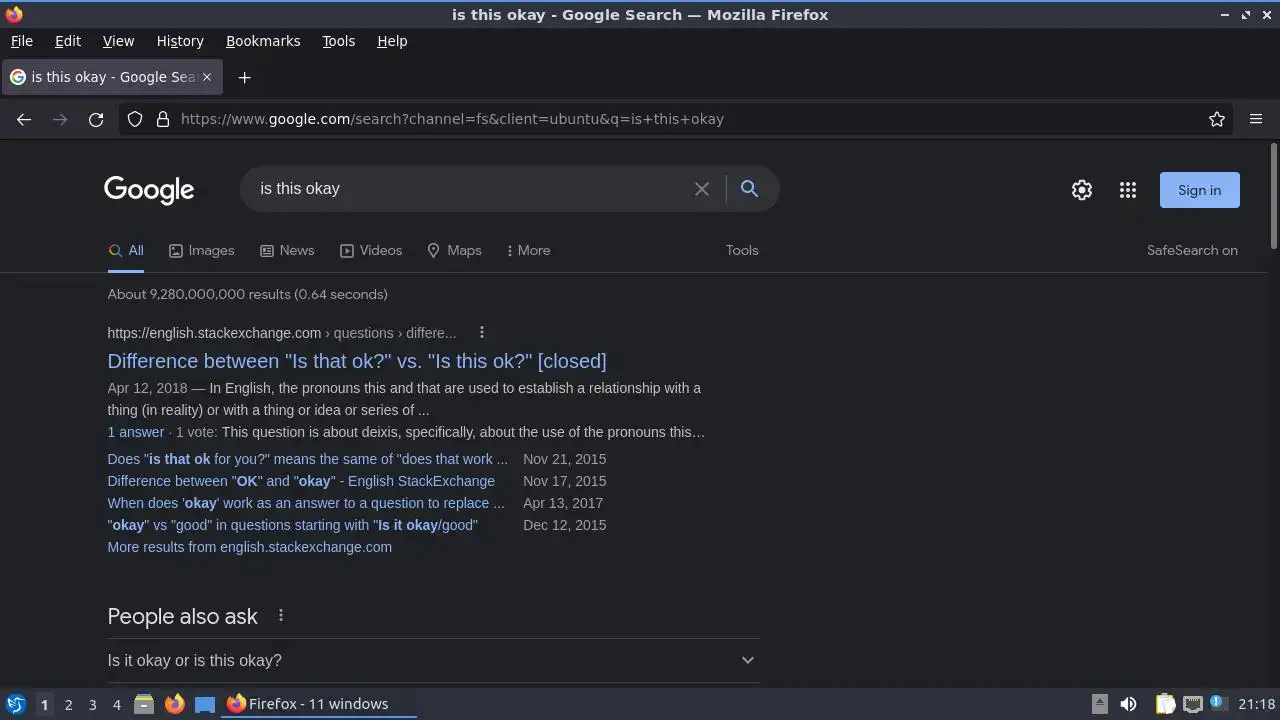Open 'When does okay work as an answer' link
This screenshot has height=720, width=1280.
(306, 503)
